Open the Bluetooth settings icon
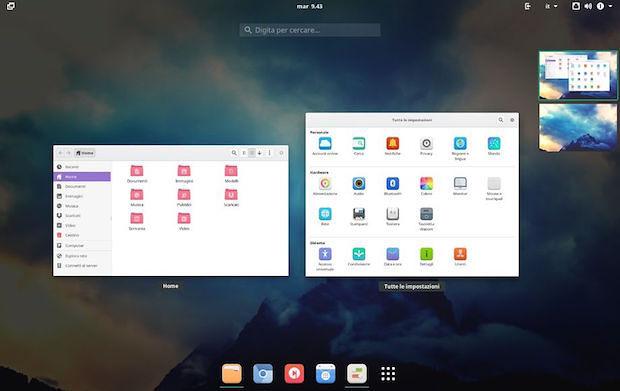The image size is (620, 391). coord(392,184)
